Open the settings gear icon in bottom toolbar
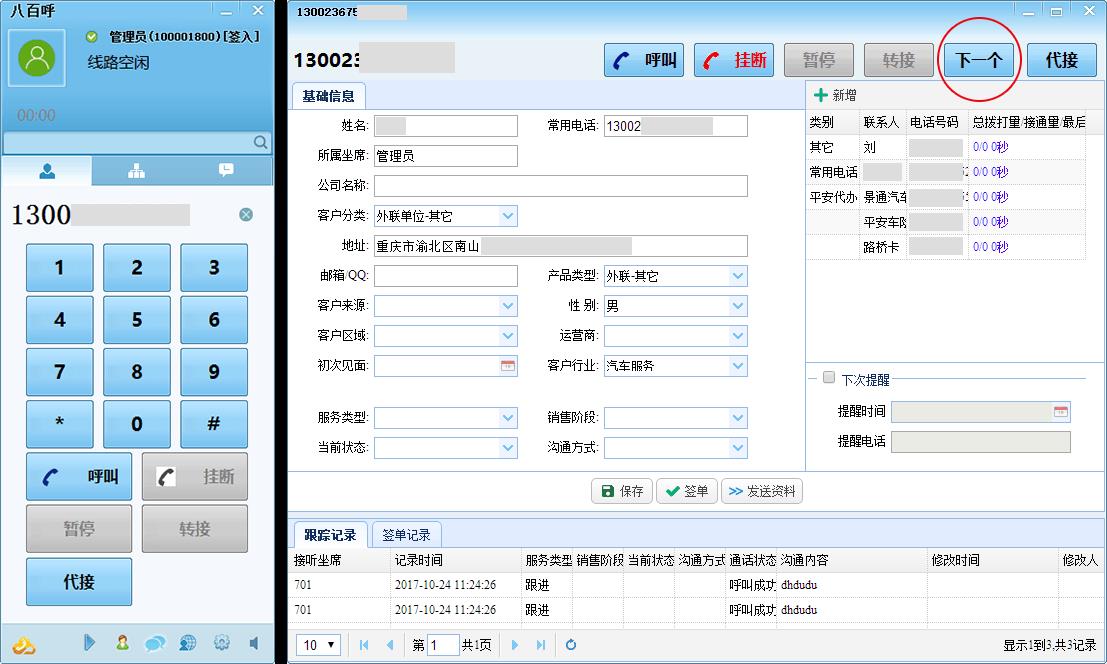1107x664 pixels. point(219,645)
